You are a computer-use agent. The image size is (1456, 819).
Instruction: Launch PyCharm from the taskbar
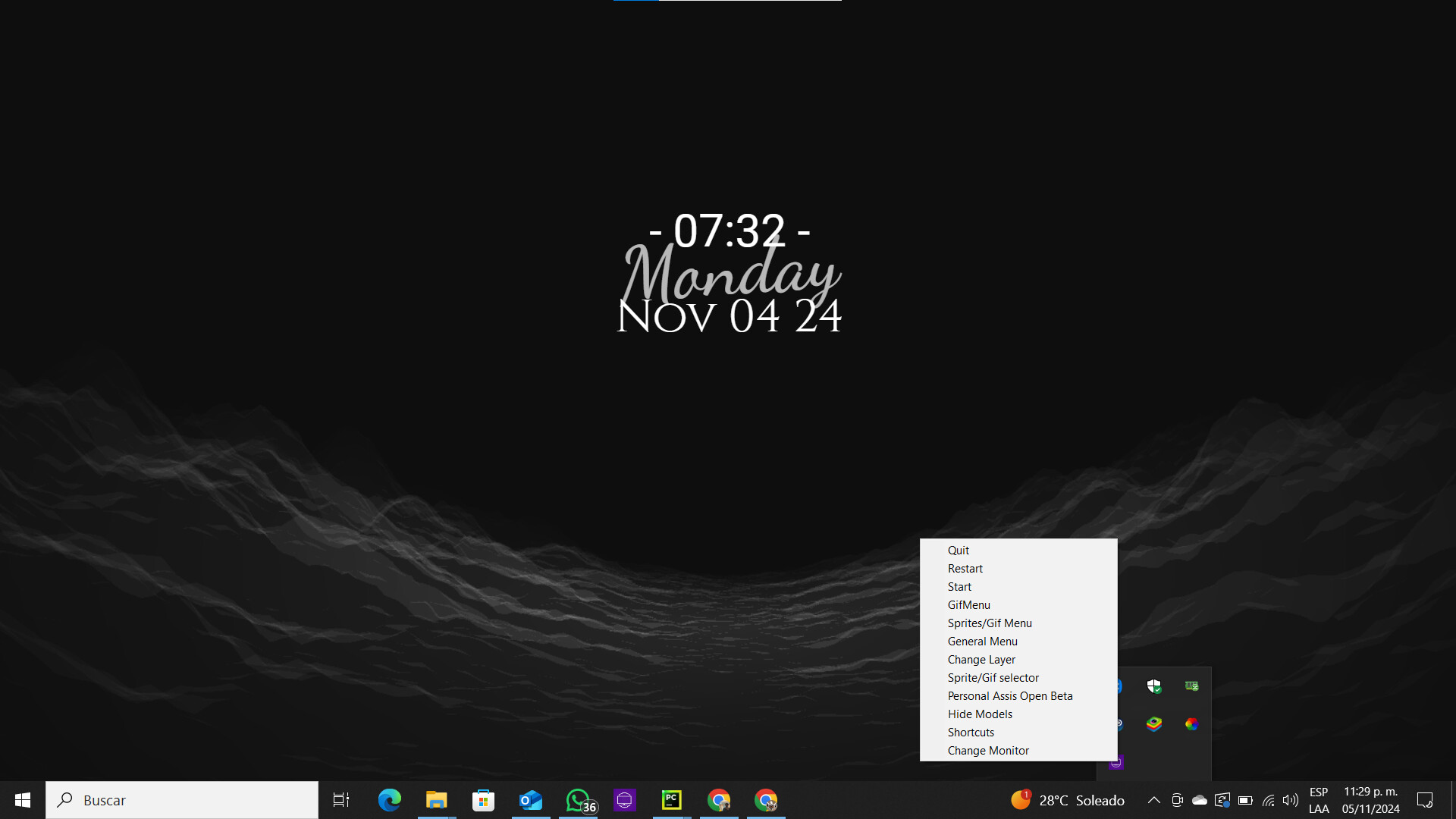pos(672,799)
